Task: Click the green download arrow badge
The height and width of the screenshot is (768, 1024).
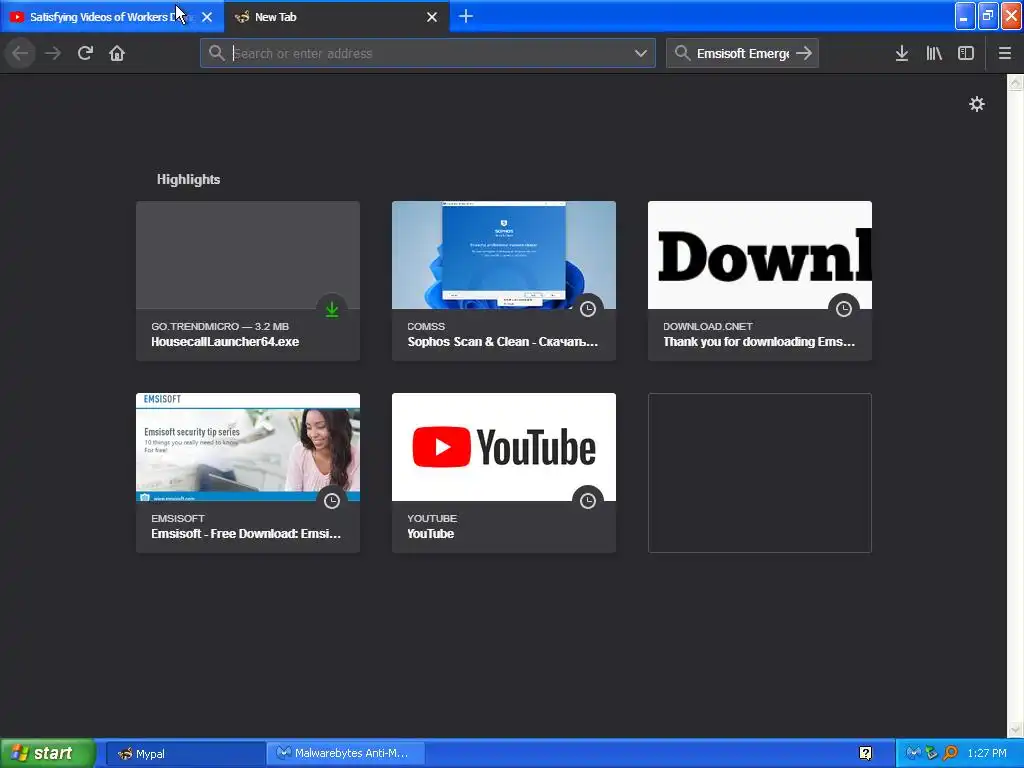Action: click(x=332, y=309)
